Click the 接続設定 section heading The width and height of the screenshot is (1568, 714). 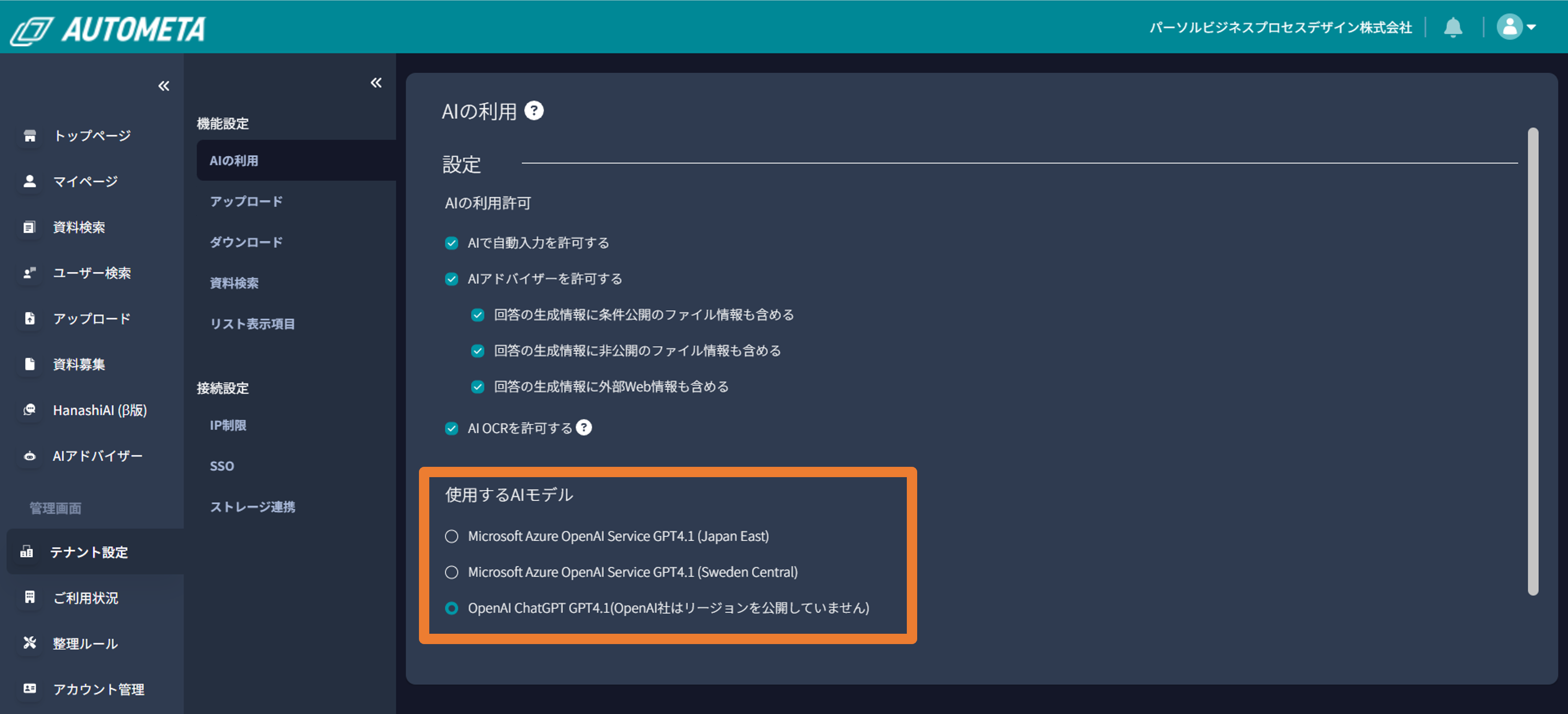[x=223, y=389]
